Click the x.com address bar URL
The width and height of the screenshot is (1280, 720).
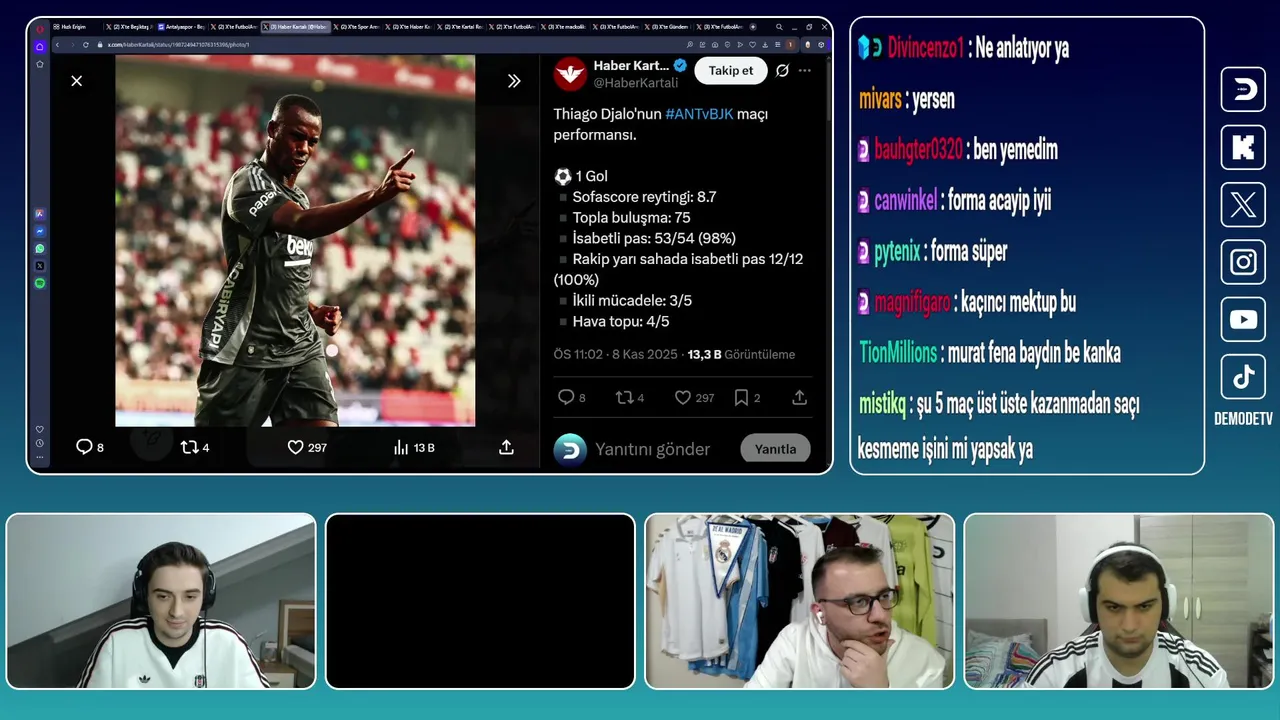pos(178,45)
